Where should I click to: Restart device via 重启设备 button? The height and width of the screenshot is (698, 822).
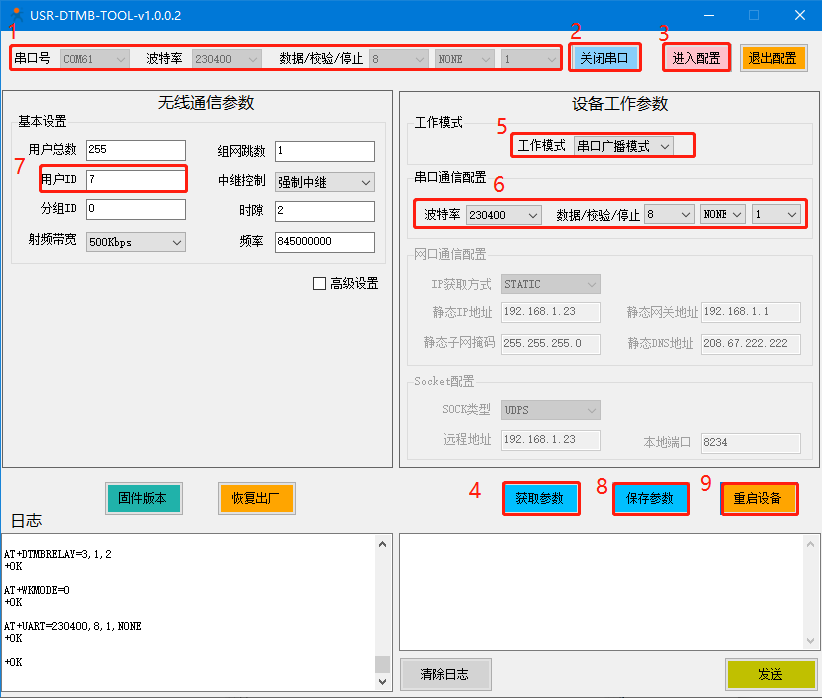pyautogui.click(x=759, y=498)
